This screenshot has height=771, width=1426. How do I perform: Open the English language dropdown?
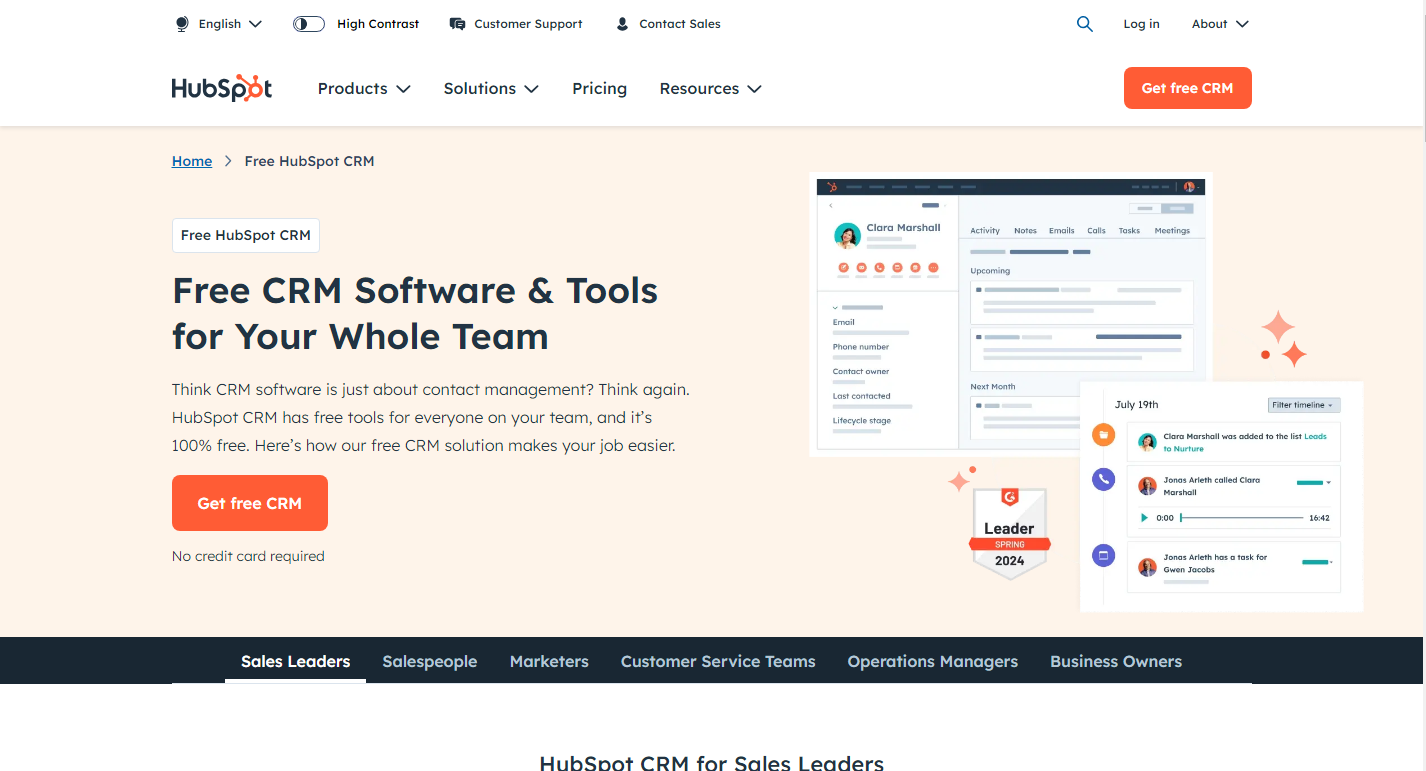230,24
